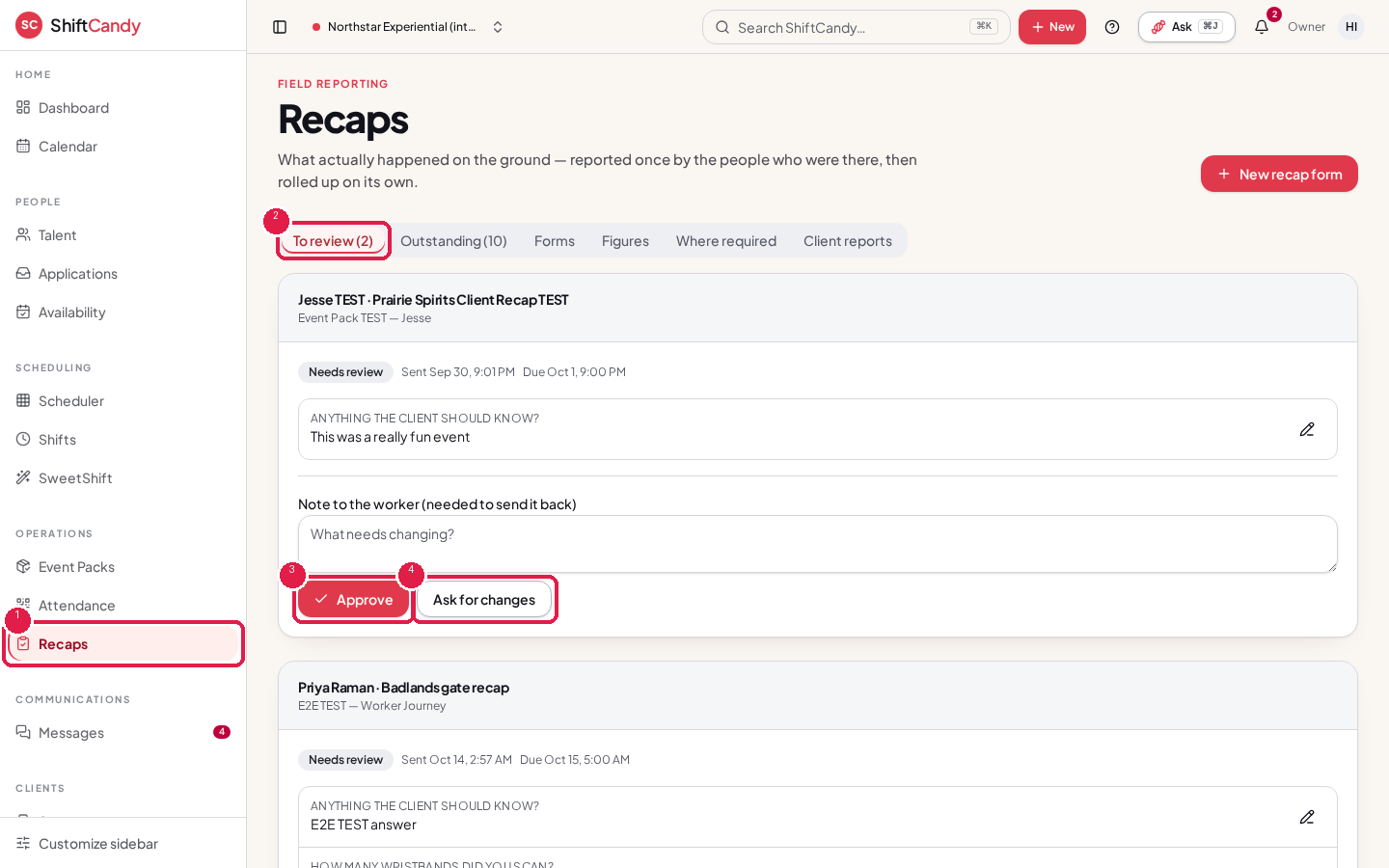1389x868 pixels.
Task: Open SweetShift in the sidebar
Action: (123, 478)
